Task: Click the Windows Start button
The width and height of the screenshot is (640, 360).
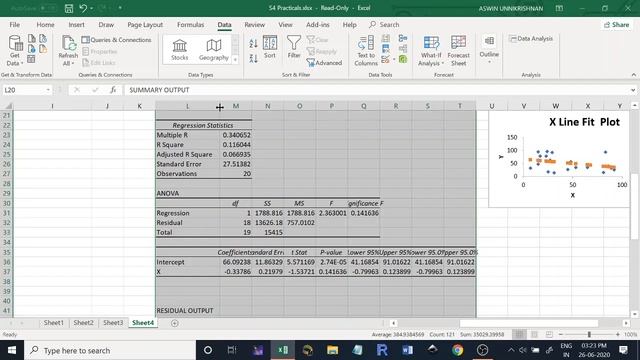Action: click(x=12, y=350)
